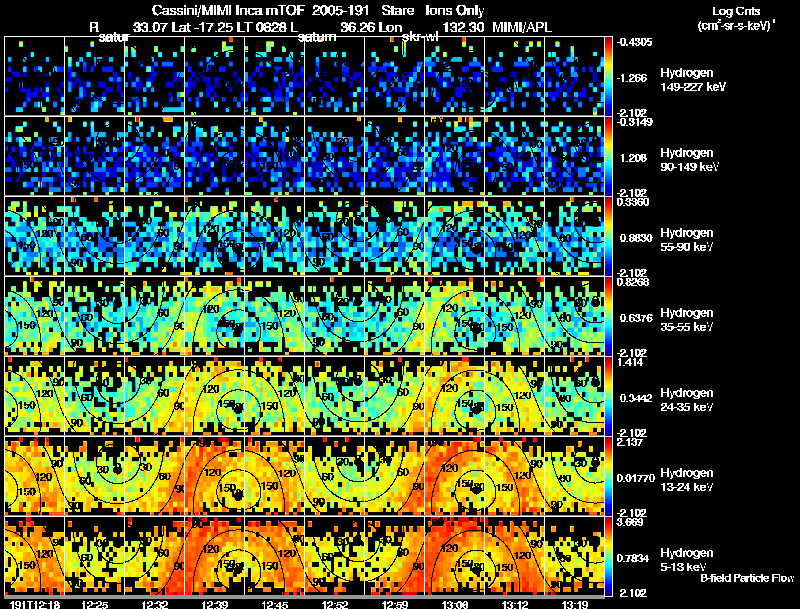Viewport: 800px width, 609px height.
Task: Click the 12:25 panel in 24-35 keV row
Action: [95, 396]
